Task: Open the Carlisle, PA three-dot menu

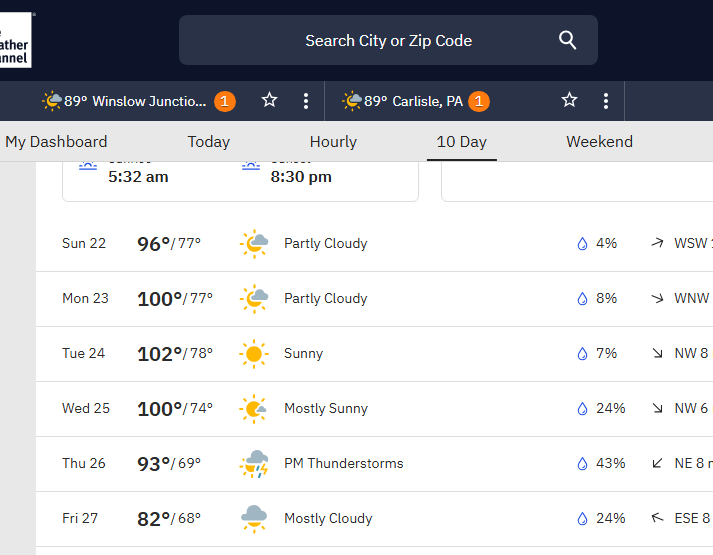Action: tap(606, 101)
